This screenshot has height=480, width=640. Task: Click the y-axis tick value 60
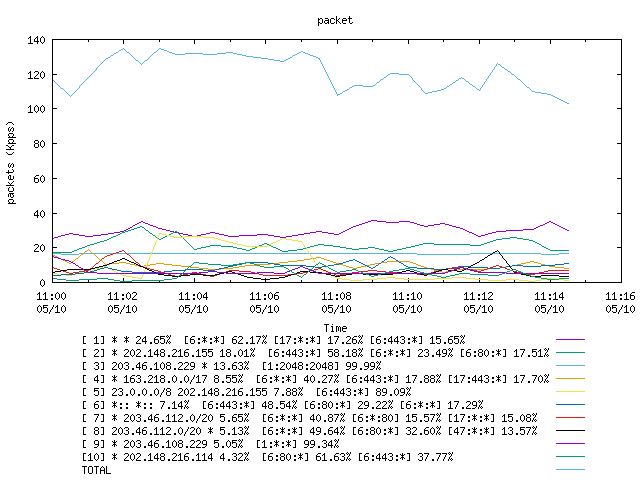tap(39, 178)
